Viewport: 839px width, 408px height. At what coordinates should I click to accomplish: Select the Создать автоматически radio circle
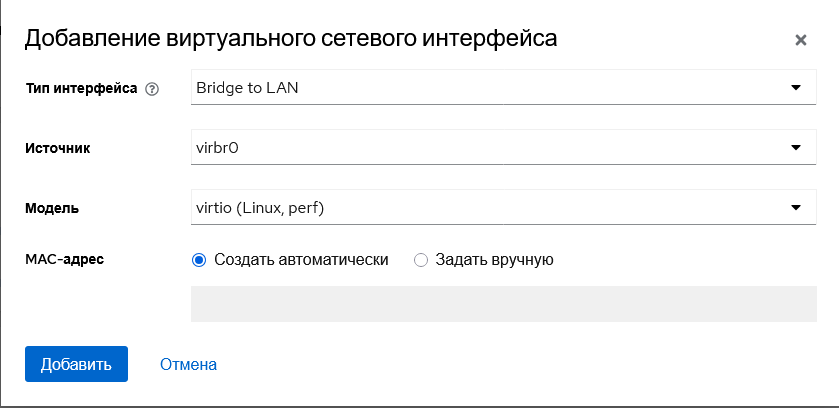tap(198, 260)
